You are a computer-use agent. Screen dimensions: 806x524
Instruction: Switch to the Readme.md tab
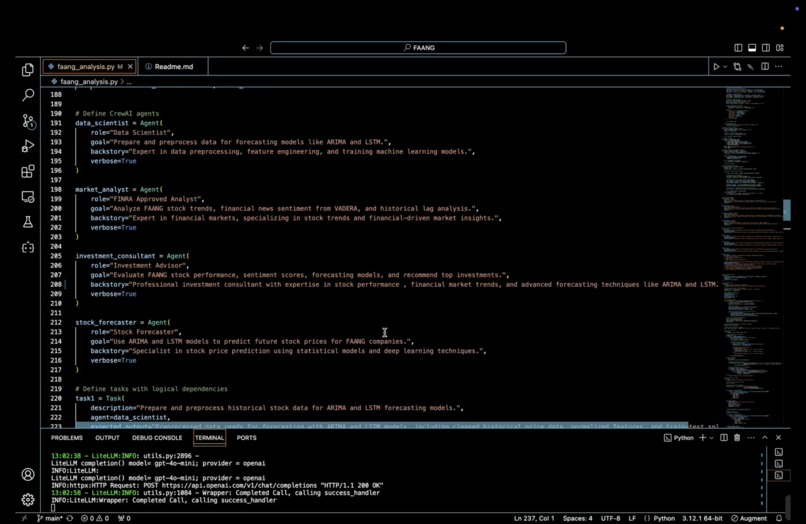click(x=174, y=67)
